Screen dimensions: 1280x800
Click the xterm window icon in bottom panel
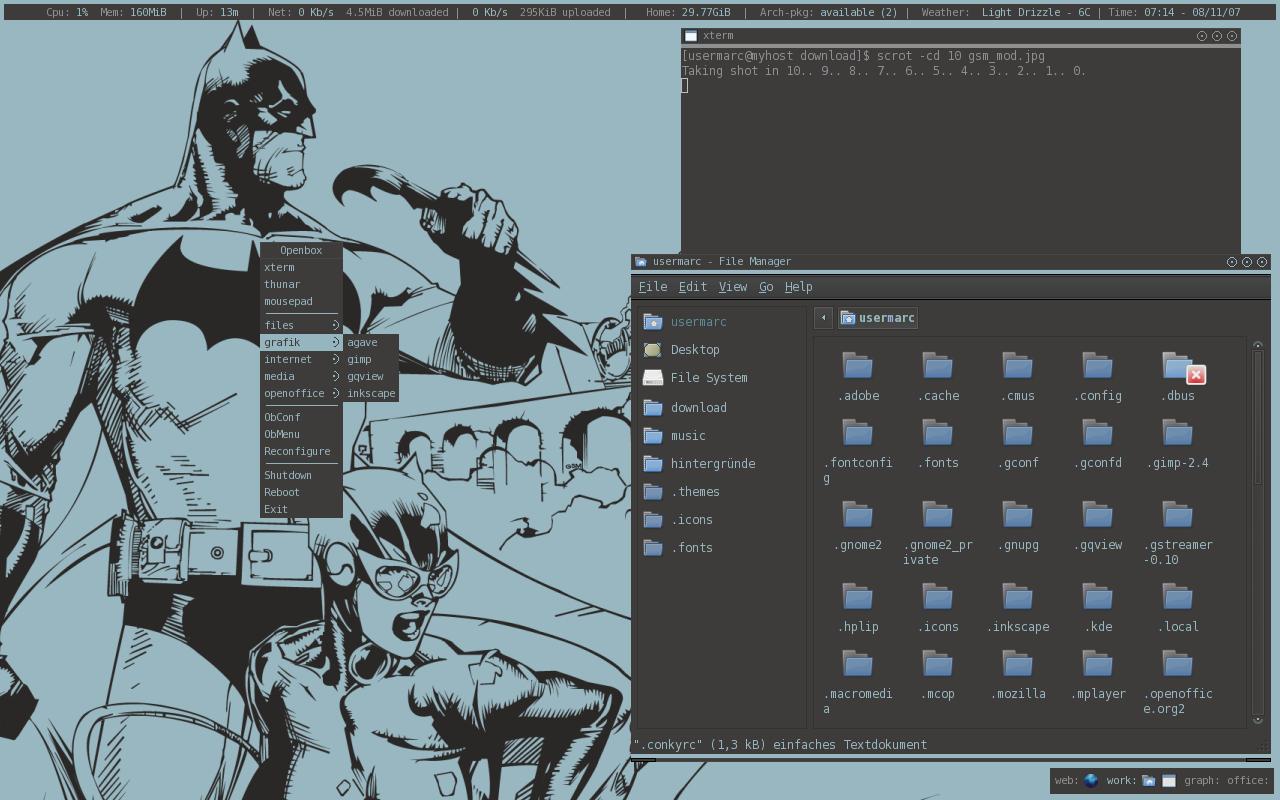(x=1168, y=781)
